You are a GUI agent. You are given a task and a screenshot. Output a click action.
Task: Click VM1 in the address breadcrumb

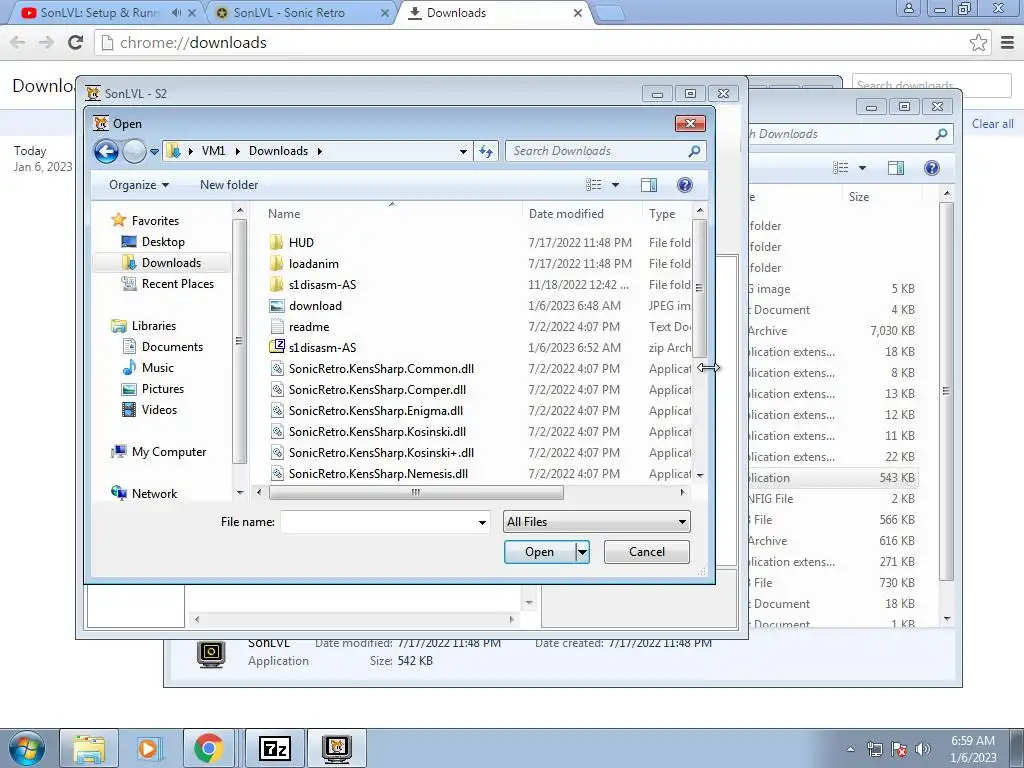[213, 151]
